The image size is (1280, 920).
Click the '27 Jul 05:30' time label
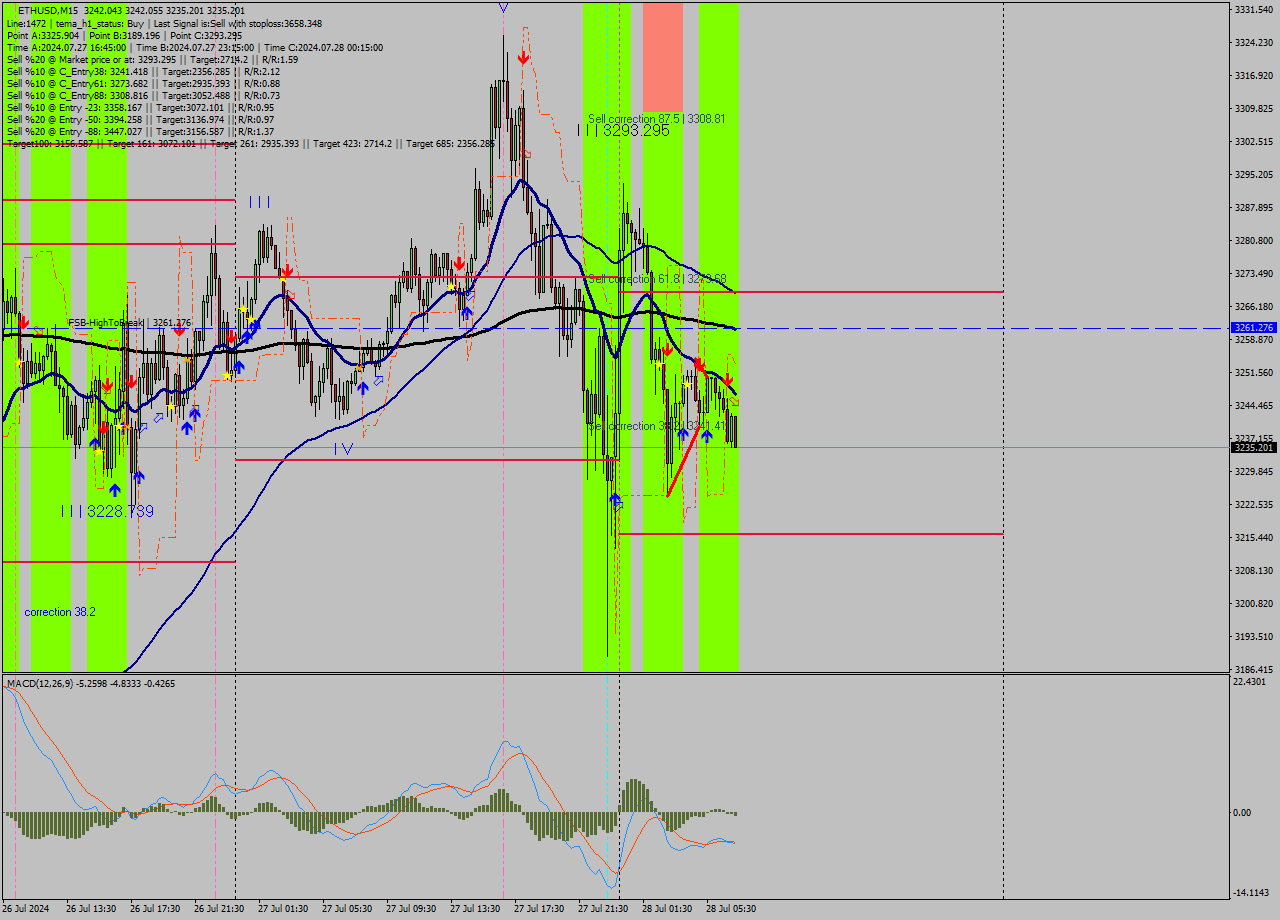click(347, 909)
